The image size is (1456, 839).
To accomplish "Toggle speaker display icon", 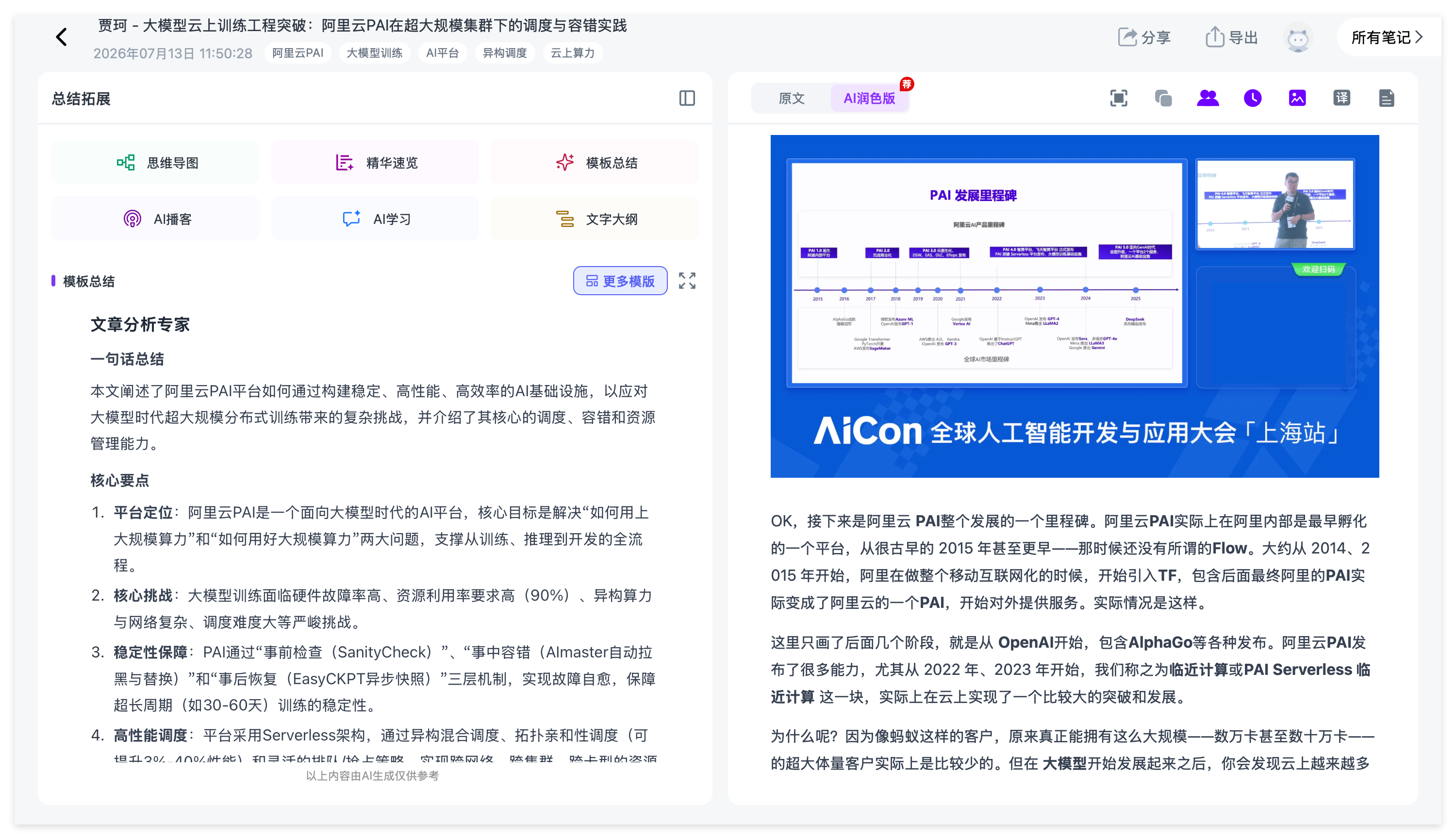I will [x=1208, y=98].
